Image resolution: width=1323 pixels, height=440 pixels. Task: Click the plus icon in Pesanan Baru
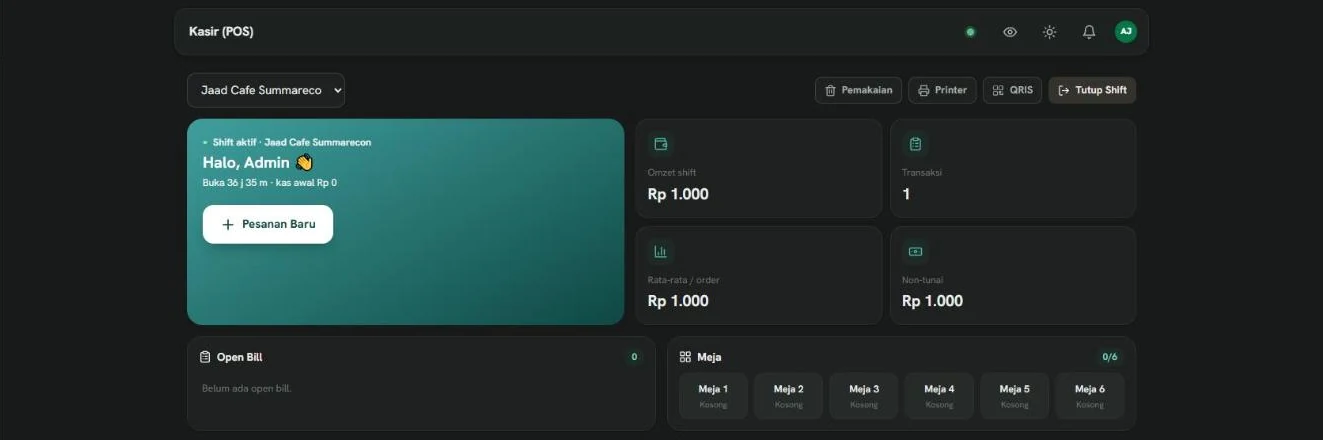pyautogui.click(x=228, y=225)
